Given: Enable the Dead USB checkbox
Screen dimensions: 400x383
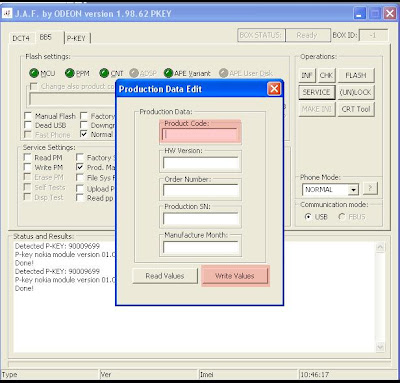Looking at the screenshot, I should click(28, 125).
